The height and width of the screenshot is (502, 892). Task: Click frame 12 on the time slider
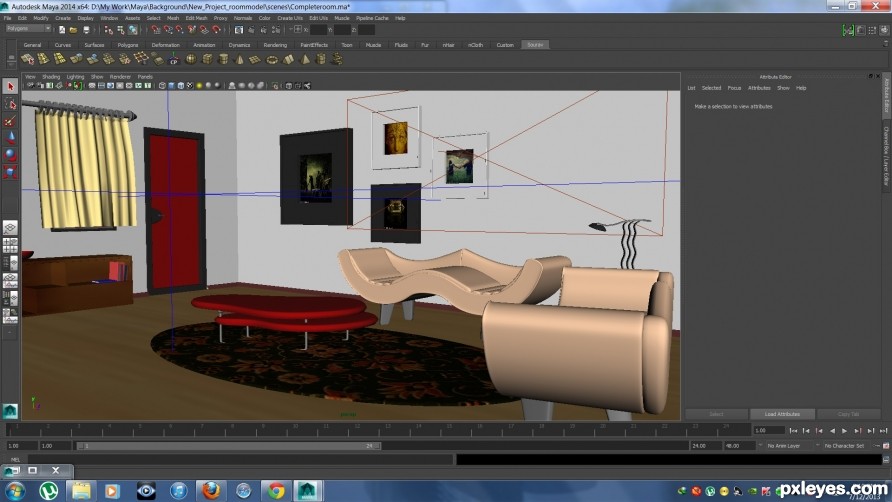[x=356, y=428]
